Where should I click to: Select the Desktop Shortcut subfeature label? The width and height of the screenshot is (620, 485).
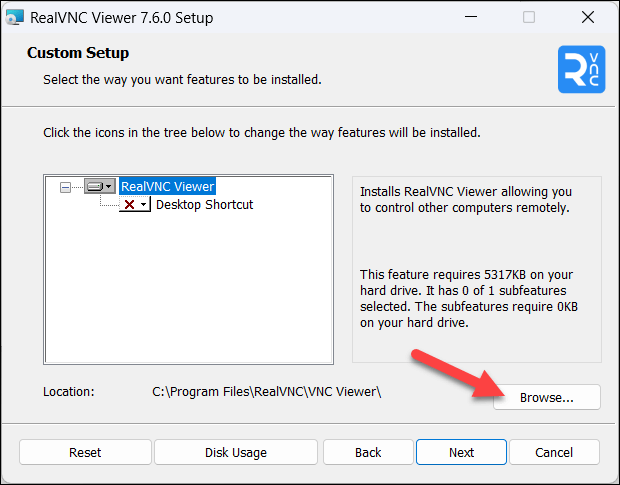click(204, 205)
